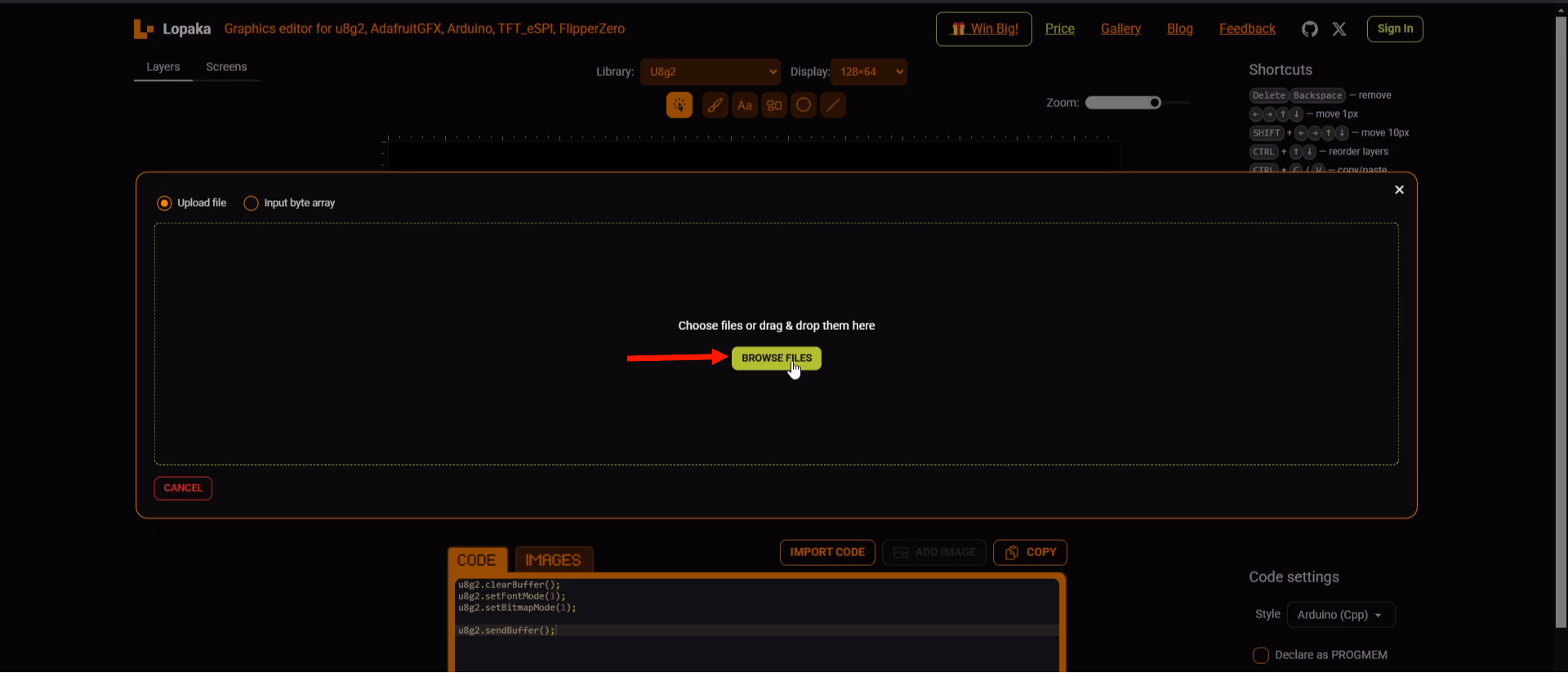The height and width of the screenshot is (673, 1568).
Task: Open the GitHub icon link
Action: (1309, 29)
